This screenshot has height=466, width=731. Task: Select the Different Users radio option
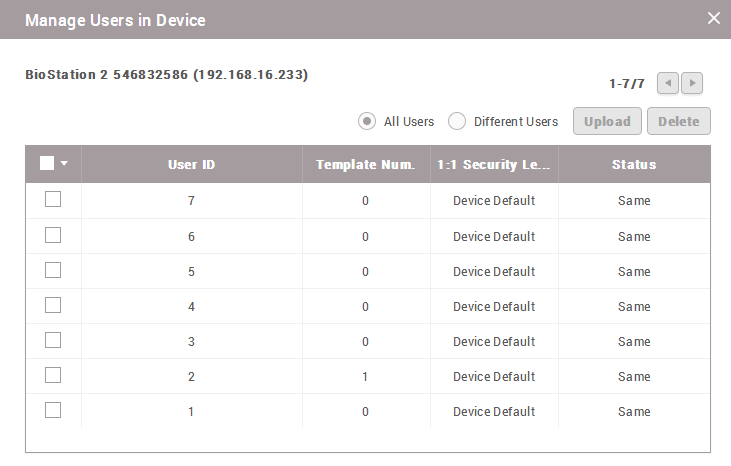pyautogui.click(x=457, y=121)
